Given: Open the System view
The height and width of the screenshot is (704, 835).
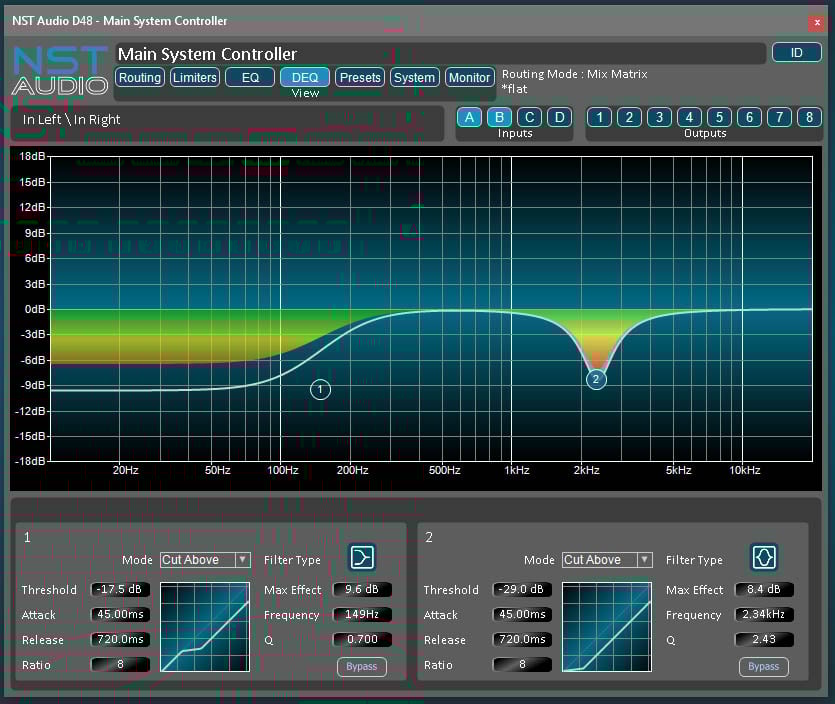Looking at the screenshot, I should coord(414,77).
